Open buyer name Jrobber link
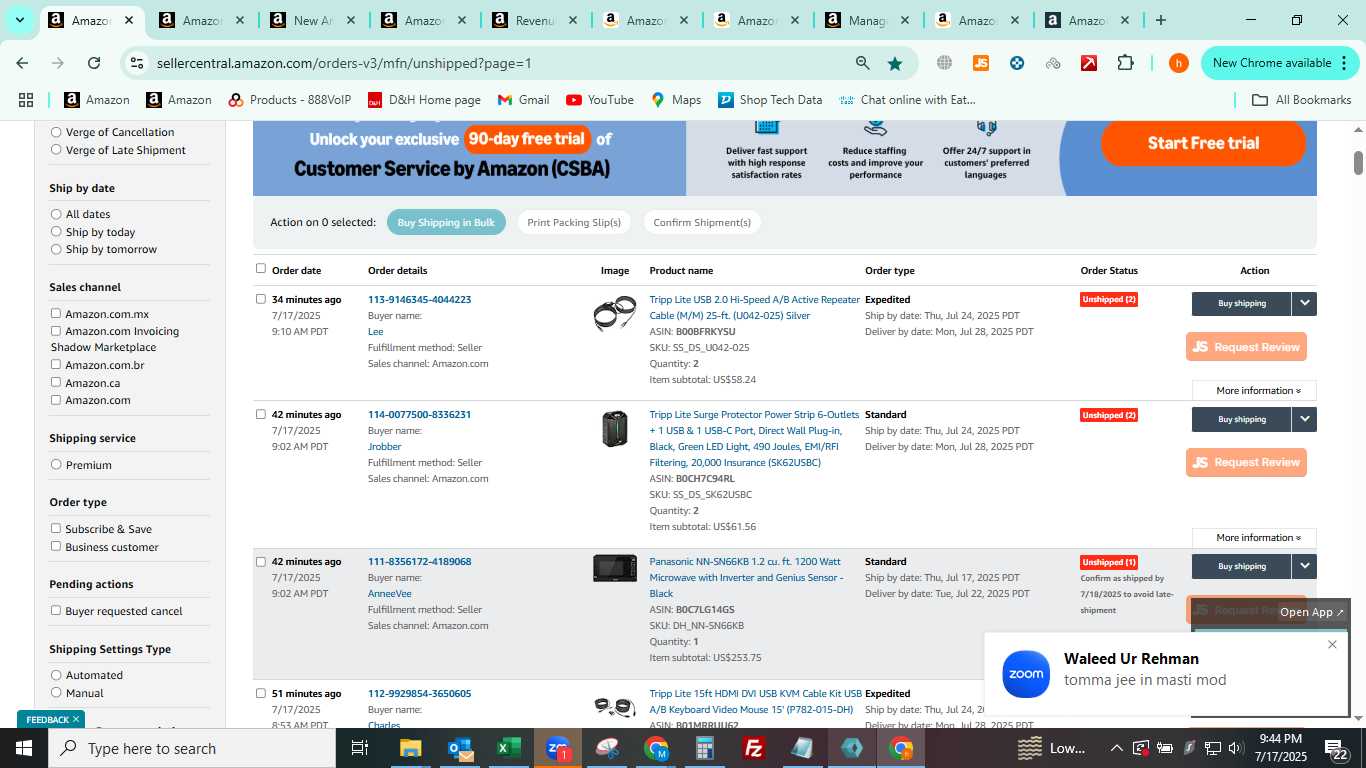The height and width of the screenshot is (768, 1366). pos(384,446)
